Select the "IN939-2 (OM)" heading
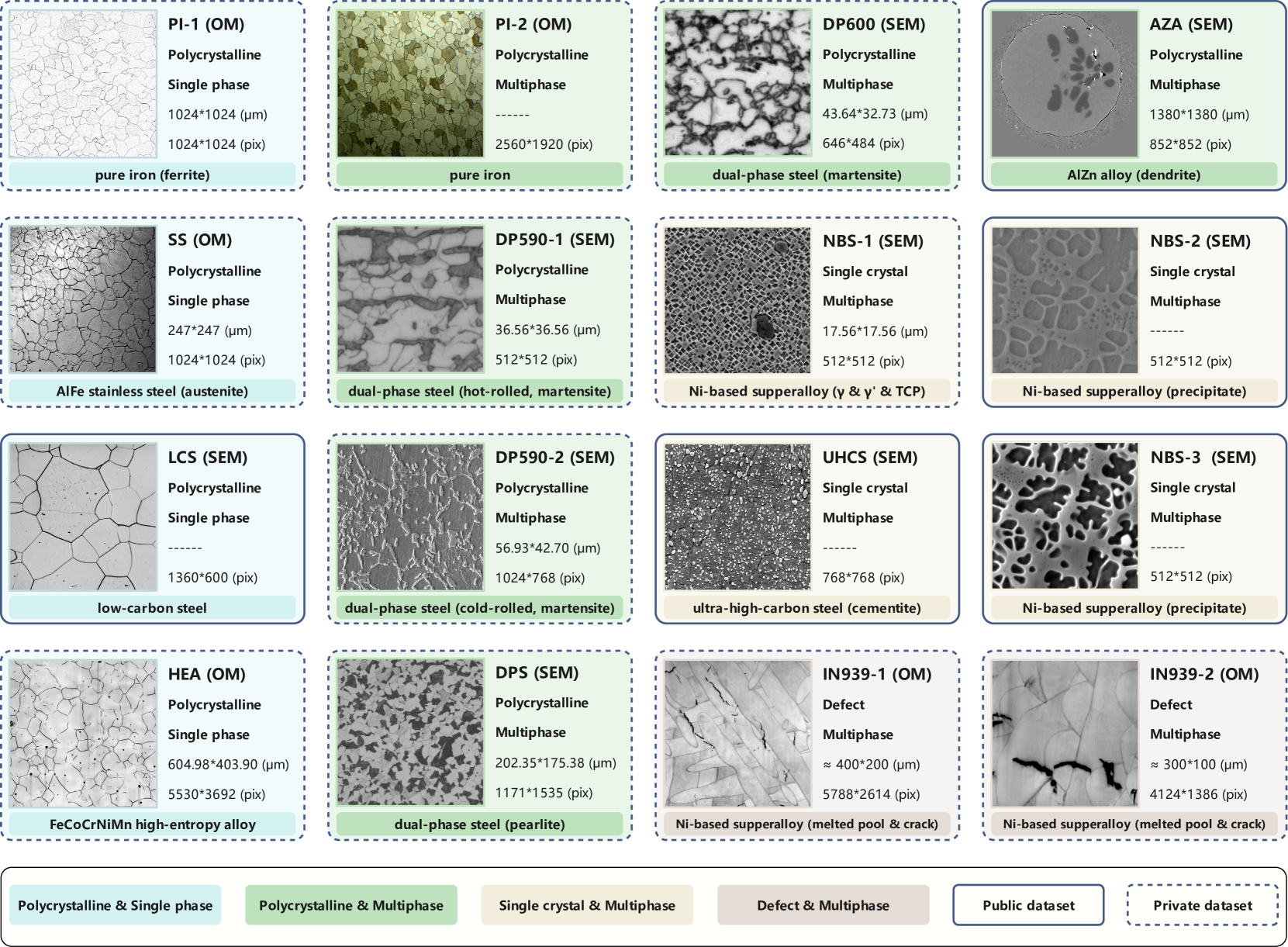This screenshot has width=1288, height=947. click(1204, 674)
